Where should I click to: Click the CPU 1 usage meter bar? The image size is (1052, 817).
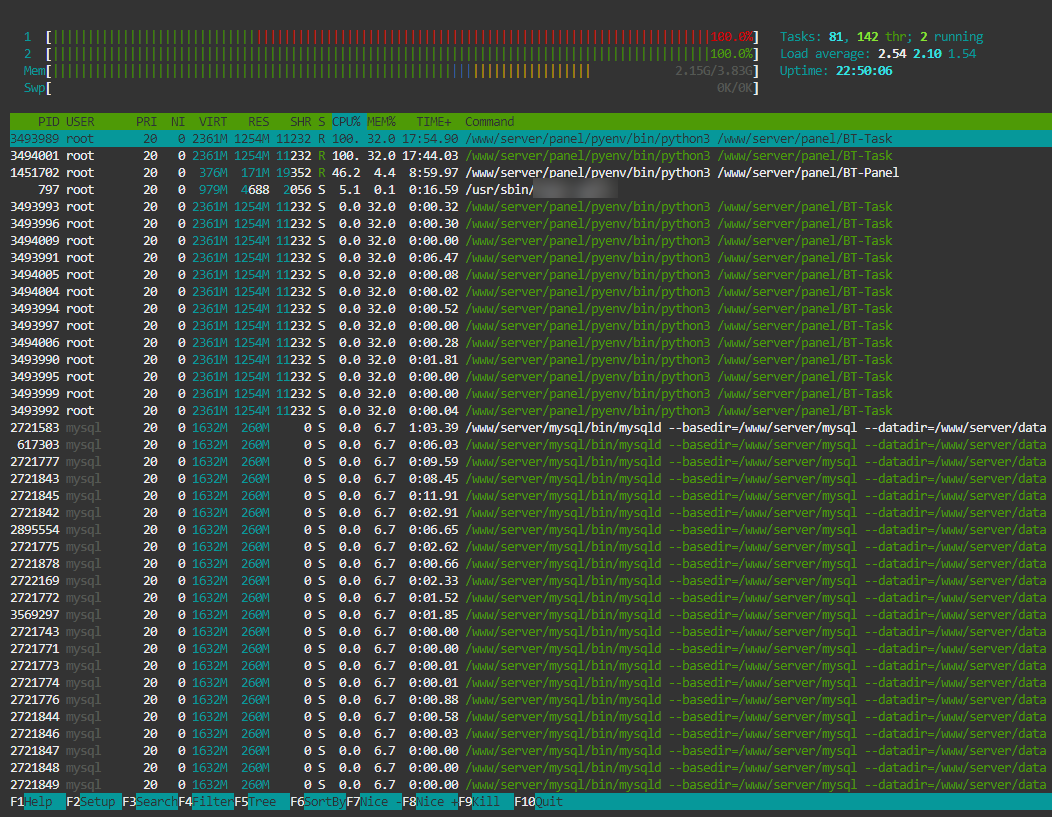[x=400, y=37]
